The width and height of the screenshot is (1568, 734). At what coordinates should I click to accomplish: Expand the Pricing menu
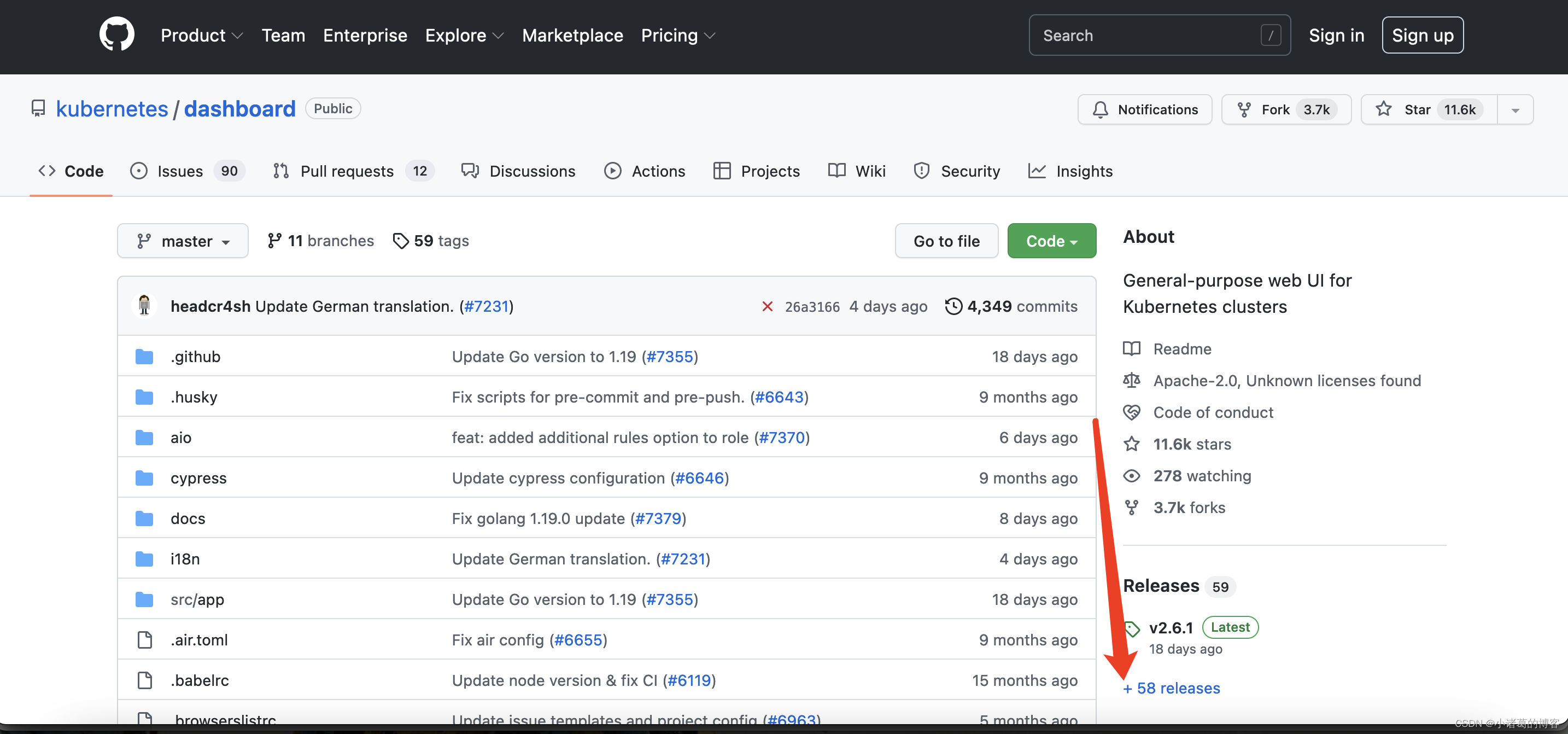[678, 36]
